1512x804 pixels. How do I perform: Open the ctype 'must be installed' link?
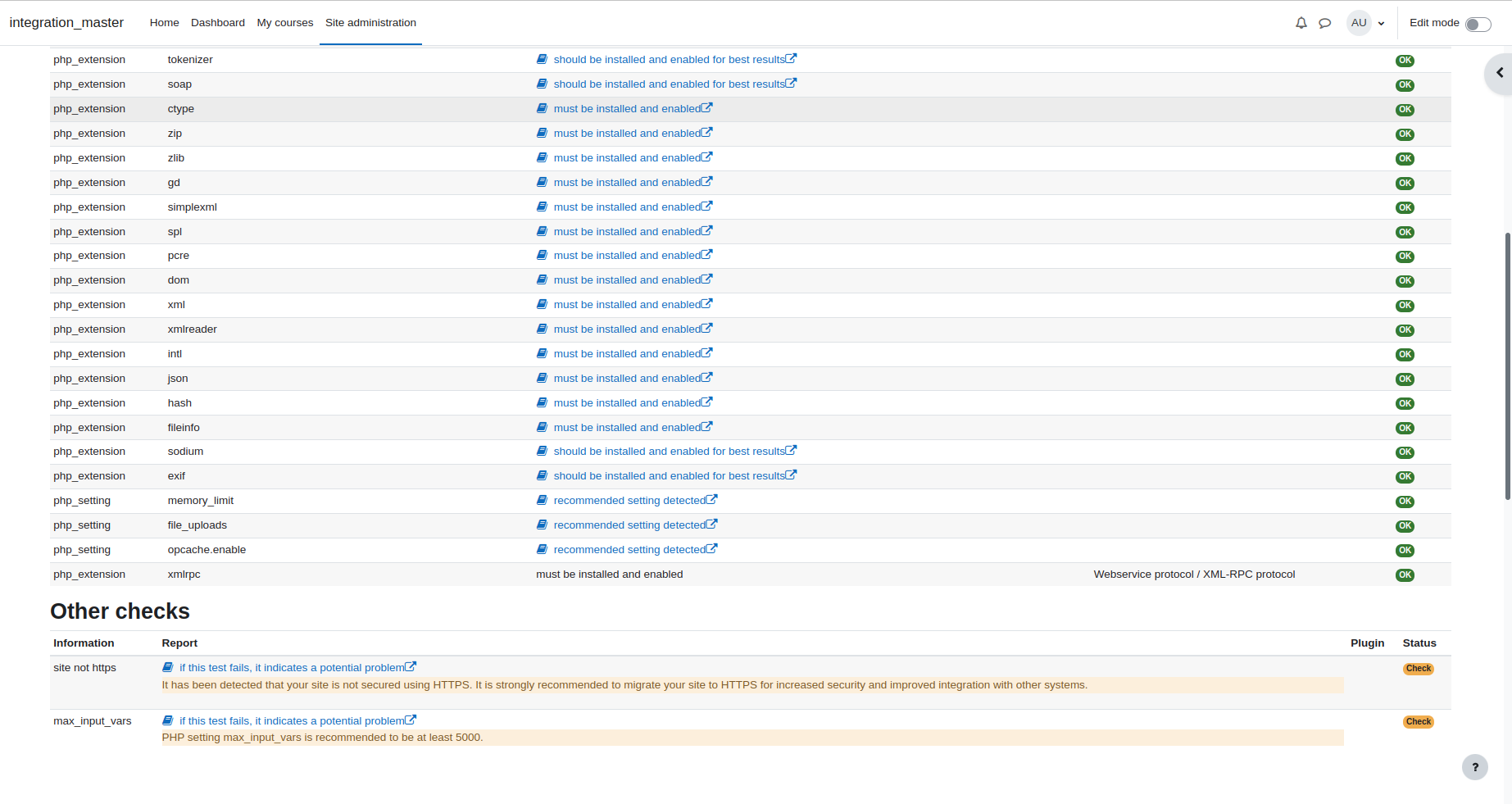coord(627,108)
